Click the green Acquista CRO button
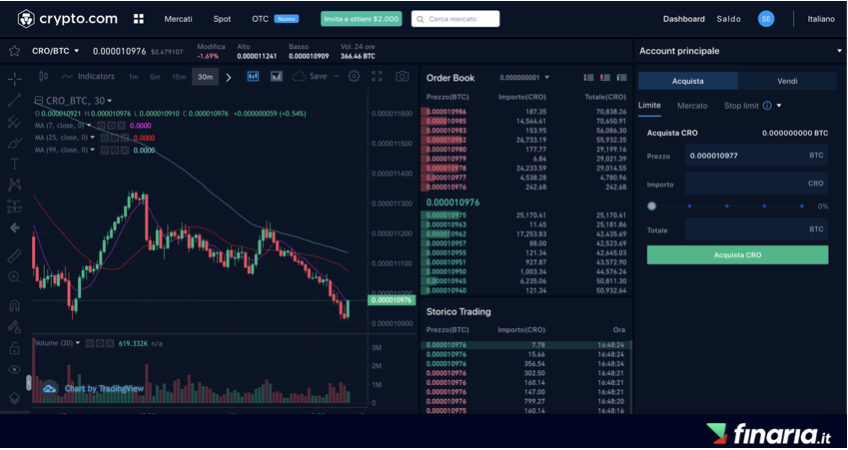The image size is (848, 450). pos(737,255)
